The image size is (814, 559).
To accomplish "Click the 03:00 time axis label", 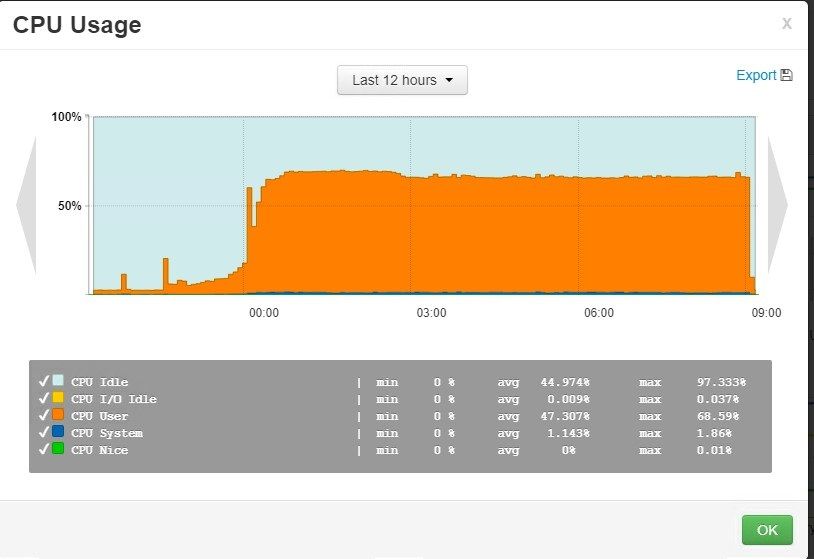I will [x=431, y=313].
